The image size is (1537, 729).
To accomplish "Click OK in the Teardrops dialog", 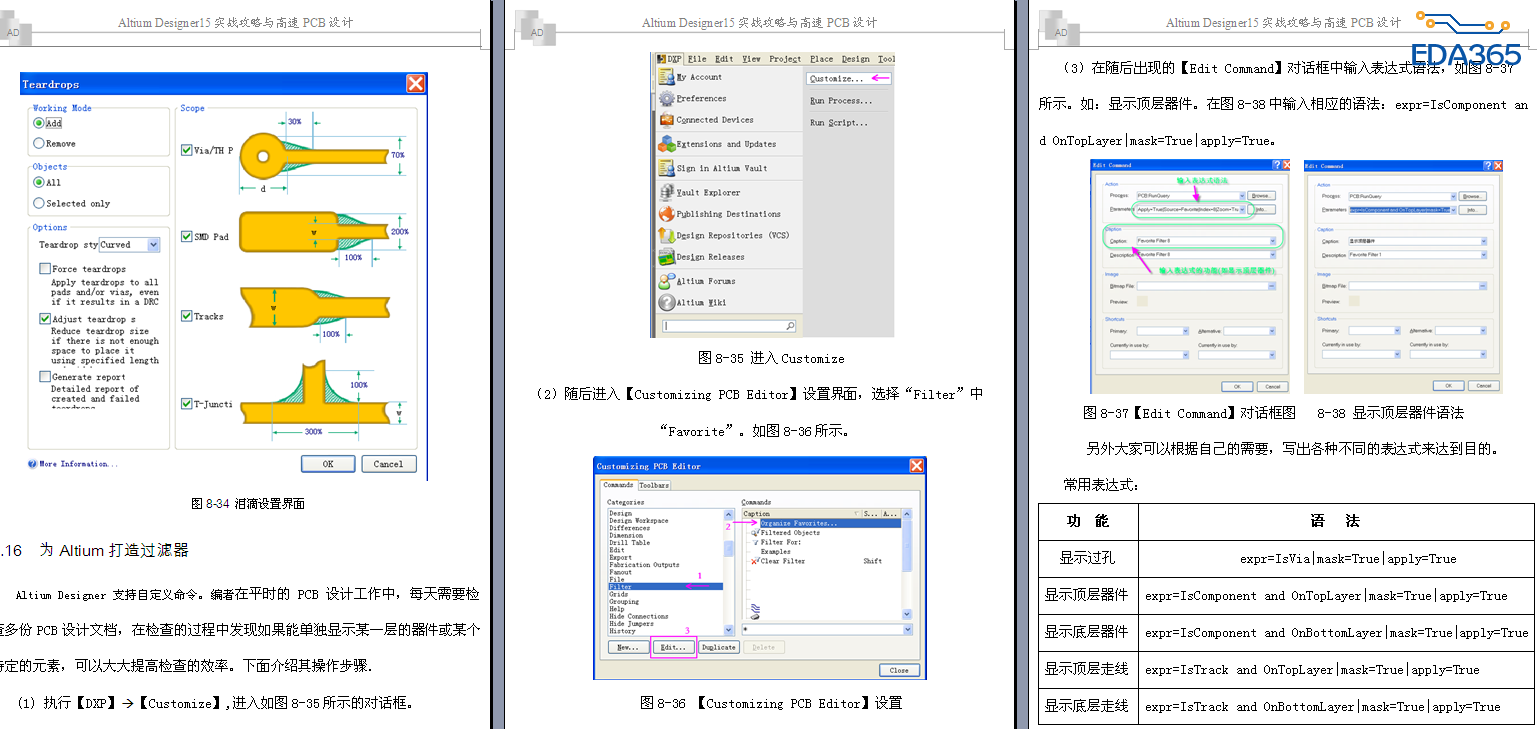I will [328, 464].
